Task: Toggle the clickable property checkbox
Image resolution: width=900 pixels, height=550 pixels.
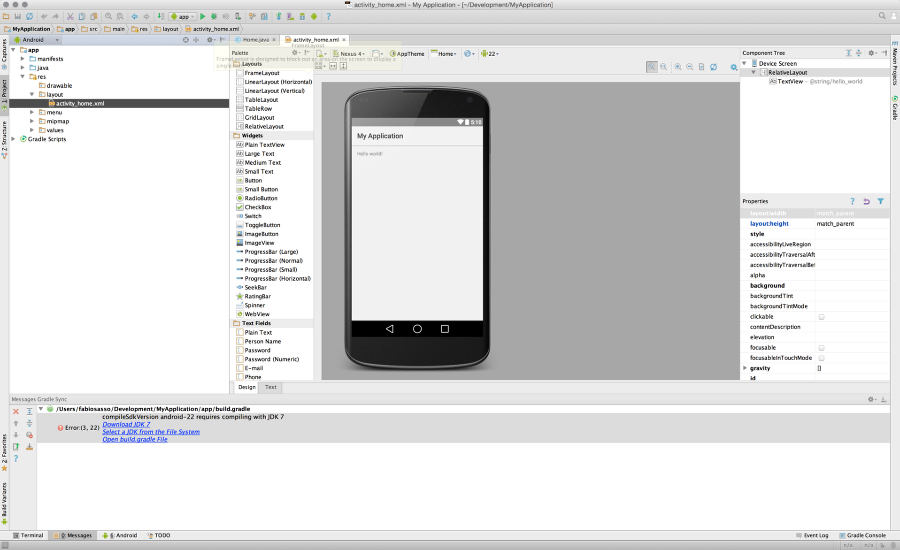Action: (821, 317)
